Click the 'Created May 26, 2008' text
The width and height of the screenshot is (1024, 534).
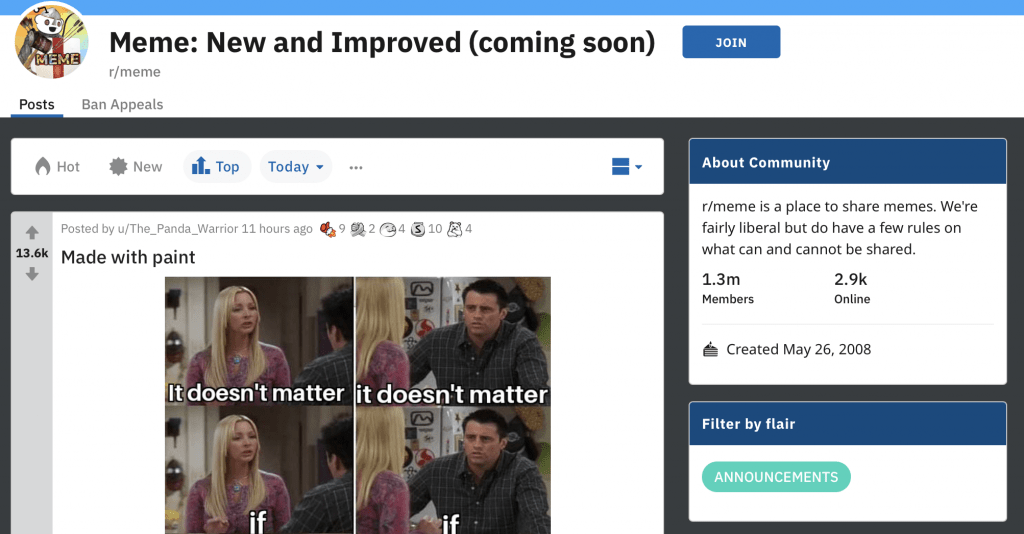(799, 349)
